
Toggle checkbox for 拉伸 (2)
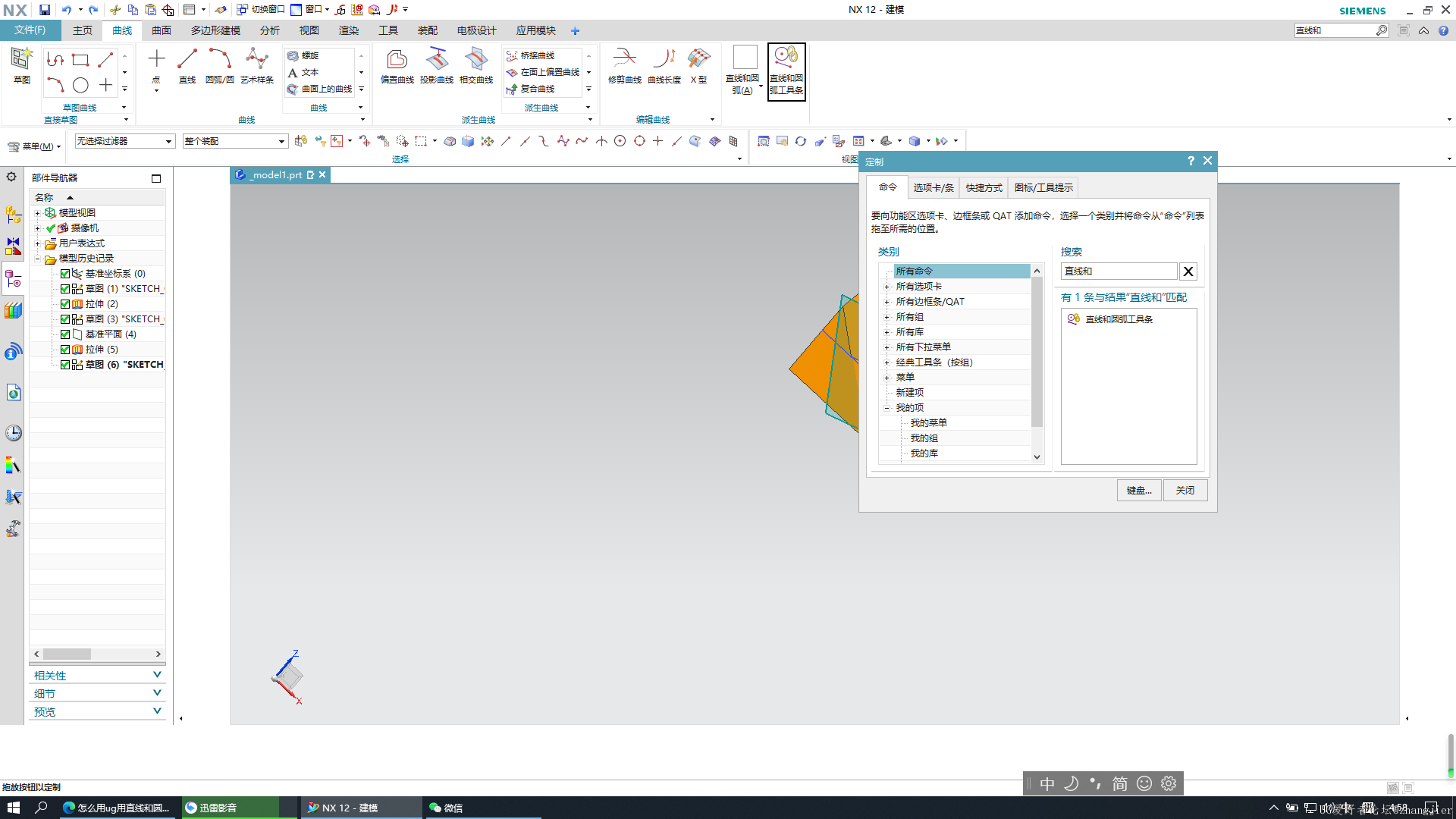coord(65,304)
